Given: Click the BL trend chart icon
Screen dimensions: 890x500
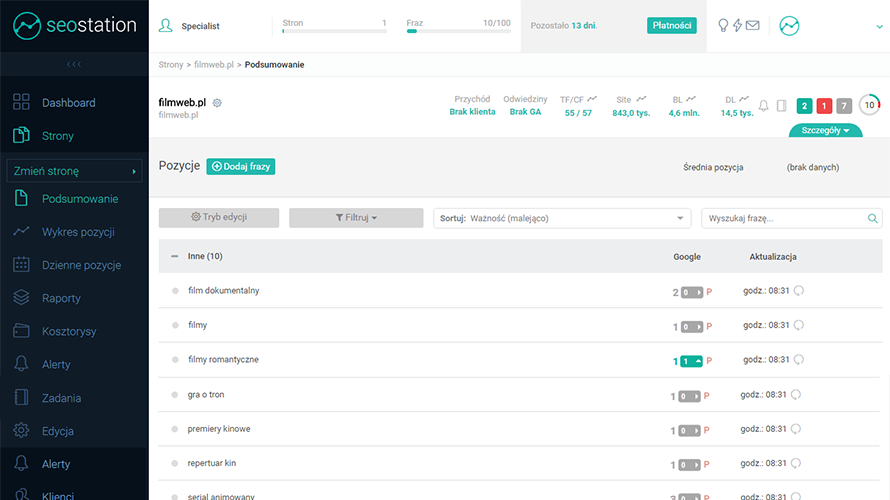Looking at the screenshot, I should [x=691, y=99].
